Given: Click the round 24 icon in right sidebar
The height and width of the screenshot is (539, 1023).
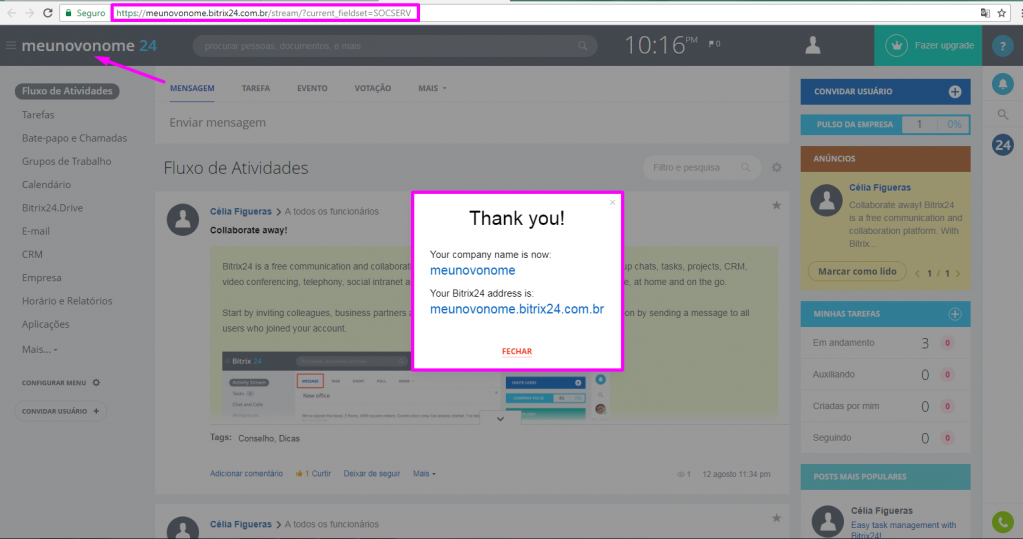Looking at the screenshot, I should coord(1003,145).
